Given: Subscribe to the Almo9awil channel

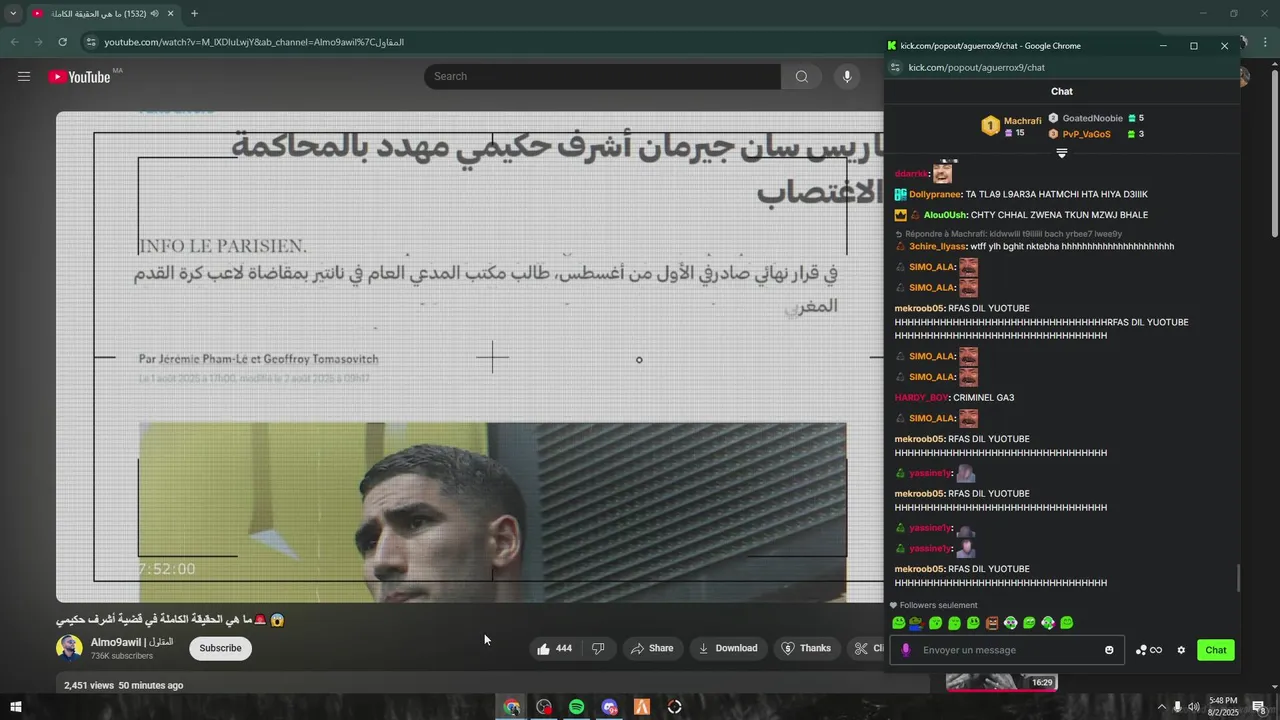Looking at the screenshot, I should click(x=220, y=648).
